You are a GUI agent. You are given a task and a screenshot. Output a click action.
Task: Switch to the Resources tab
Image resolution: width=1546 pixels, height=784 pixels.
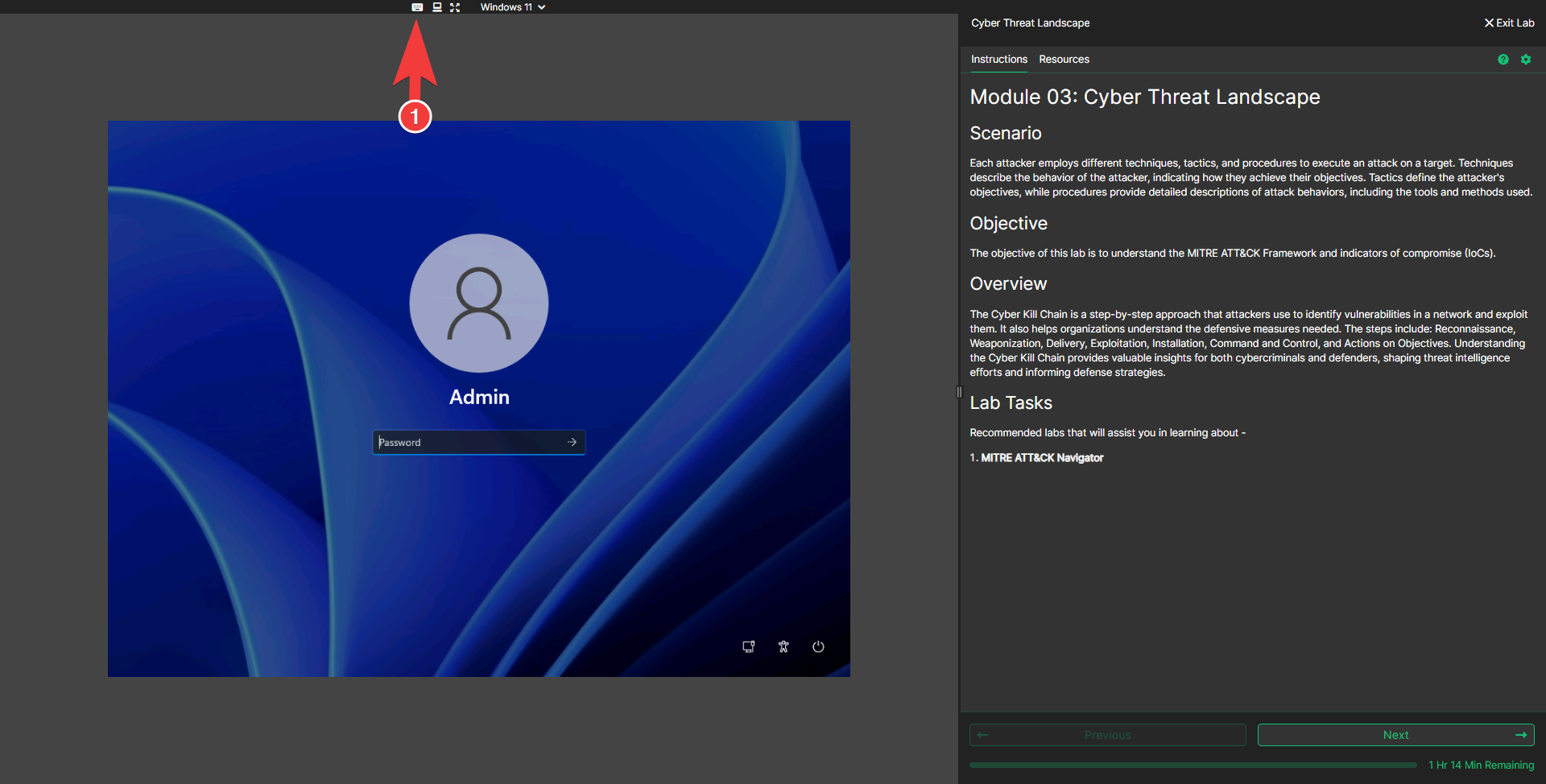tap(1064, 60)
